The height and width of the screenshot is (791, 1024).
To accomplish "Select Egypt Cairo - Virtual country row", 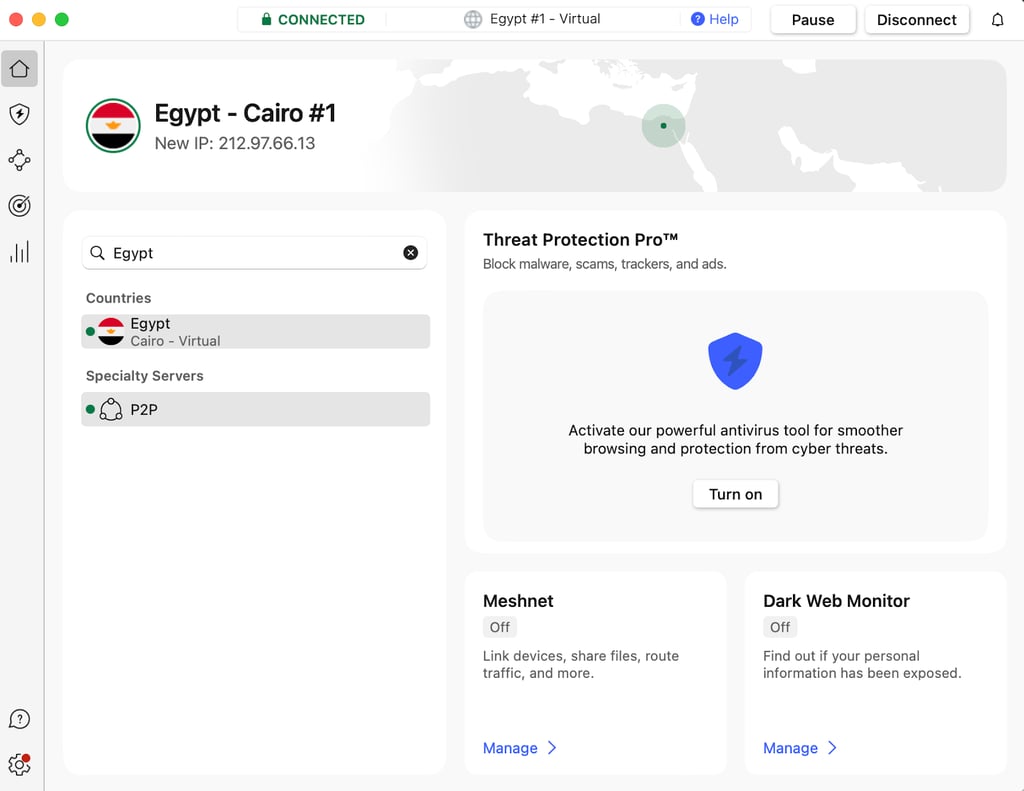I will (x=255, y=332).
